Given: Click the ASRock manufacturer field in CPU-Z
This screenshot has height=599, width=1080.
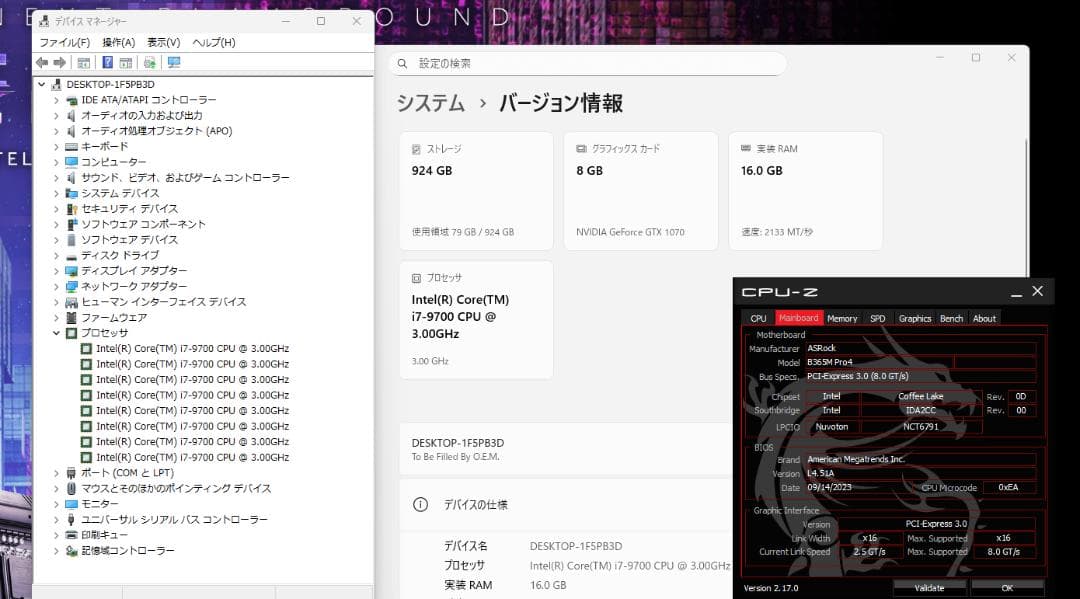Looking at the screenshot, I should click(x=920, y=348).
